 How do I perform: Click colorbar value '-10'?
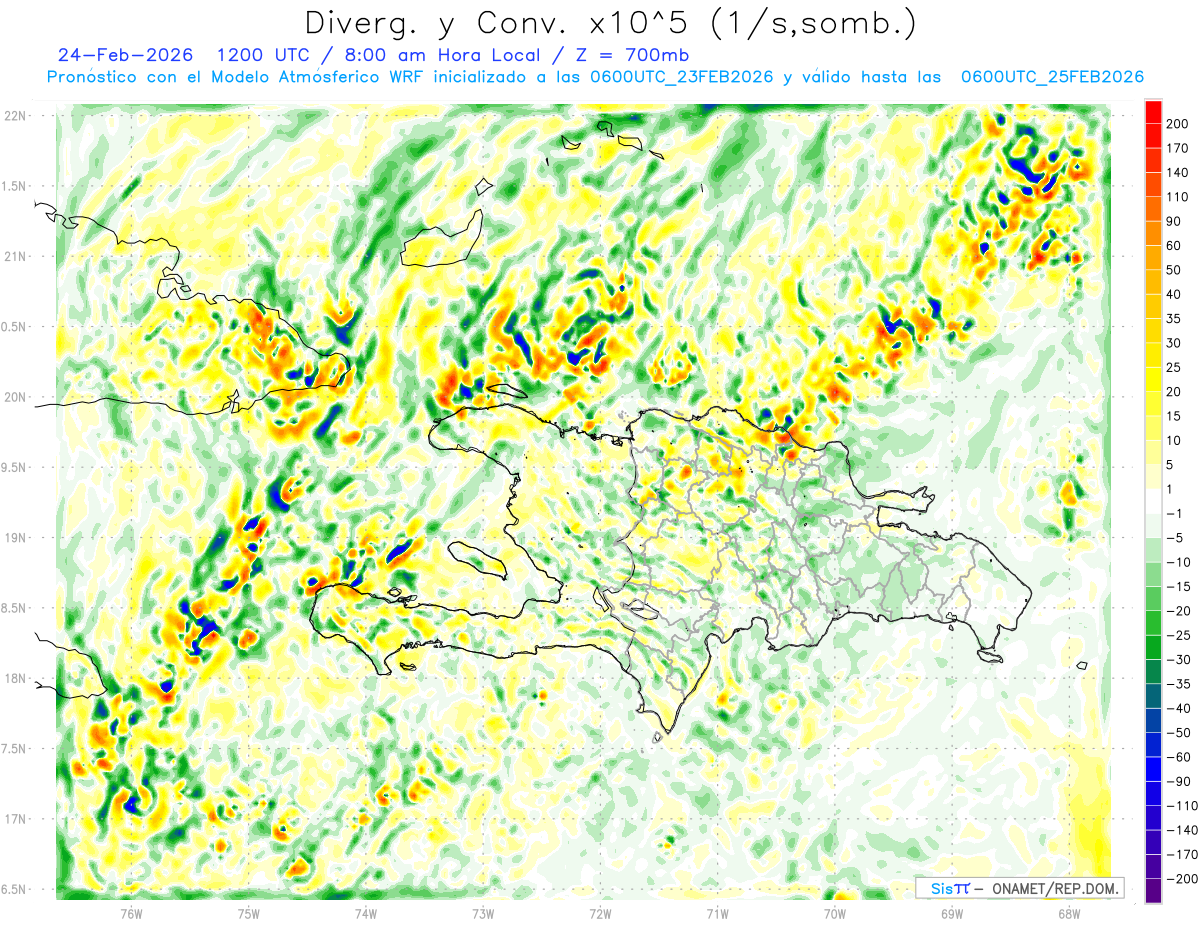[x=1178, y=562]
